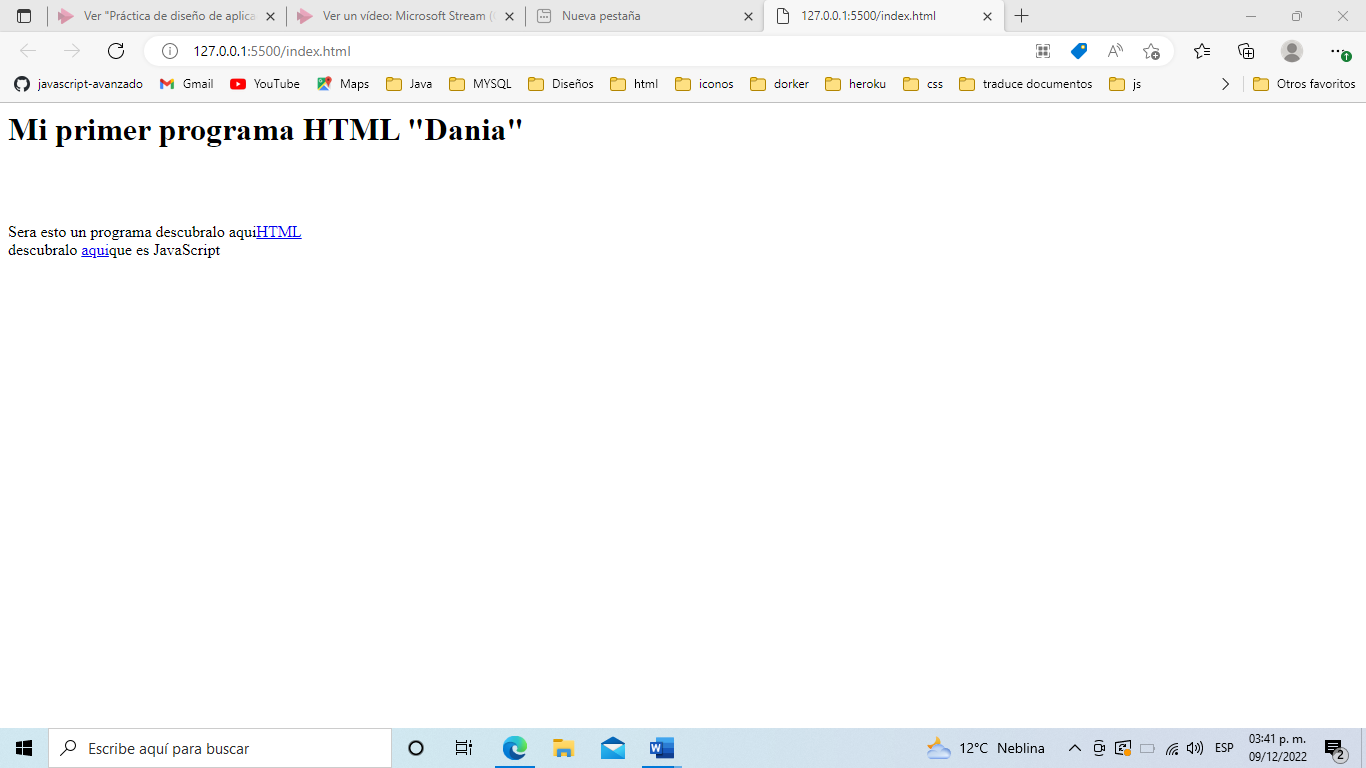
Task: Follow the HTML link on the page
Action: coord(278,232)
